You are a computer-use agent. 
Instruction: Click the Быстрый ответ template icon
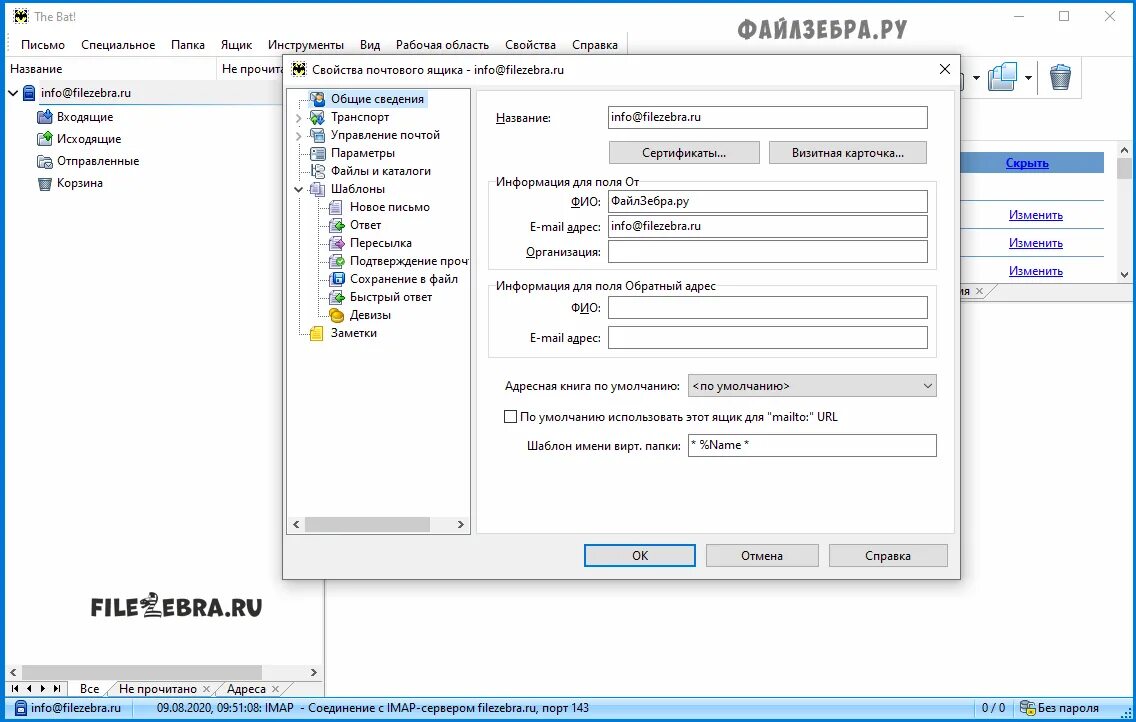tap(336, 297)
